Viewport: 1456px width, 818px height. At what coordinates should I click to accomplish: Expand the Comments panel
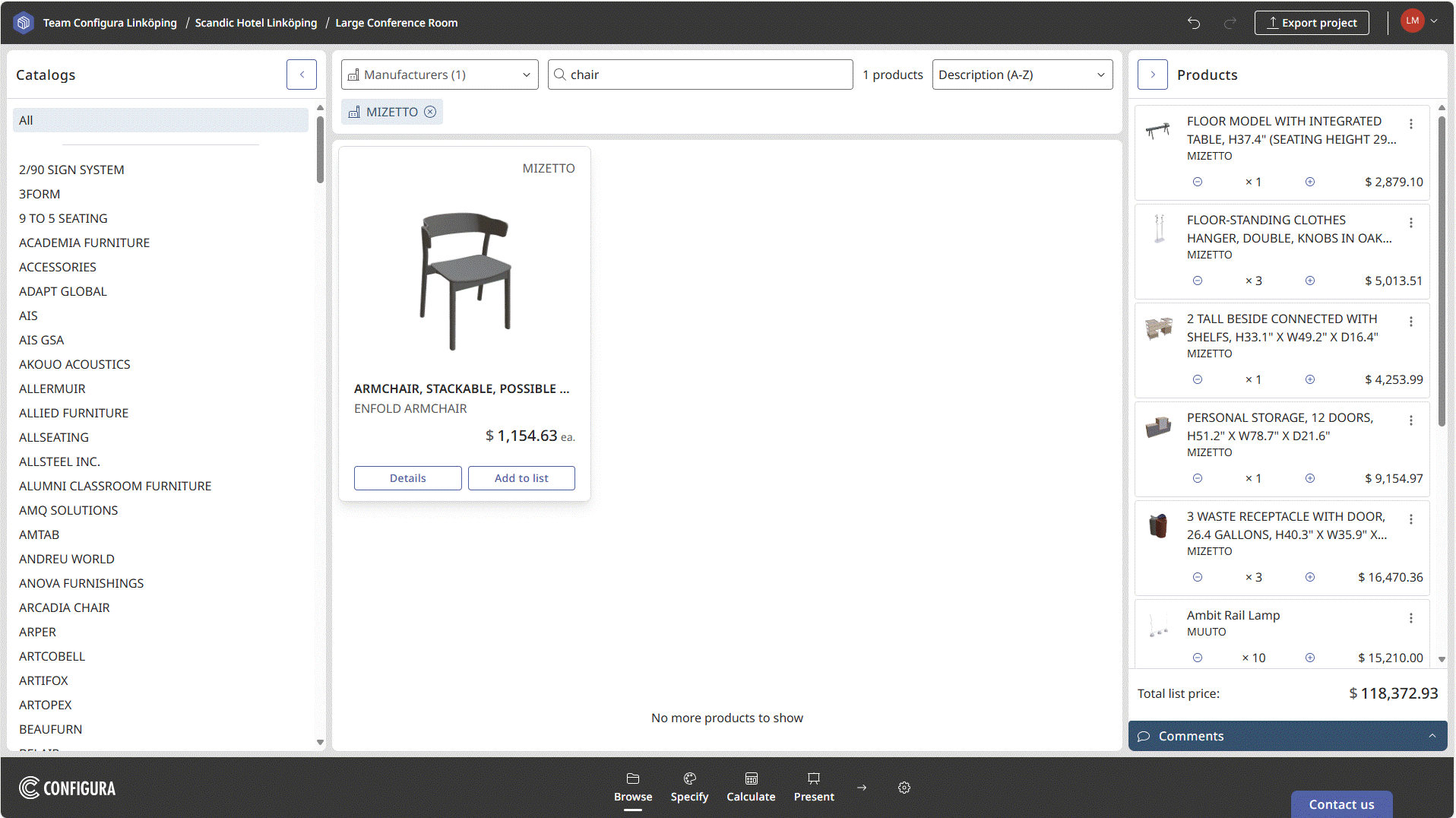click(x=1288, y=736)
